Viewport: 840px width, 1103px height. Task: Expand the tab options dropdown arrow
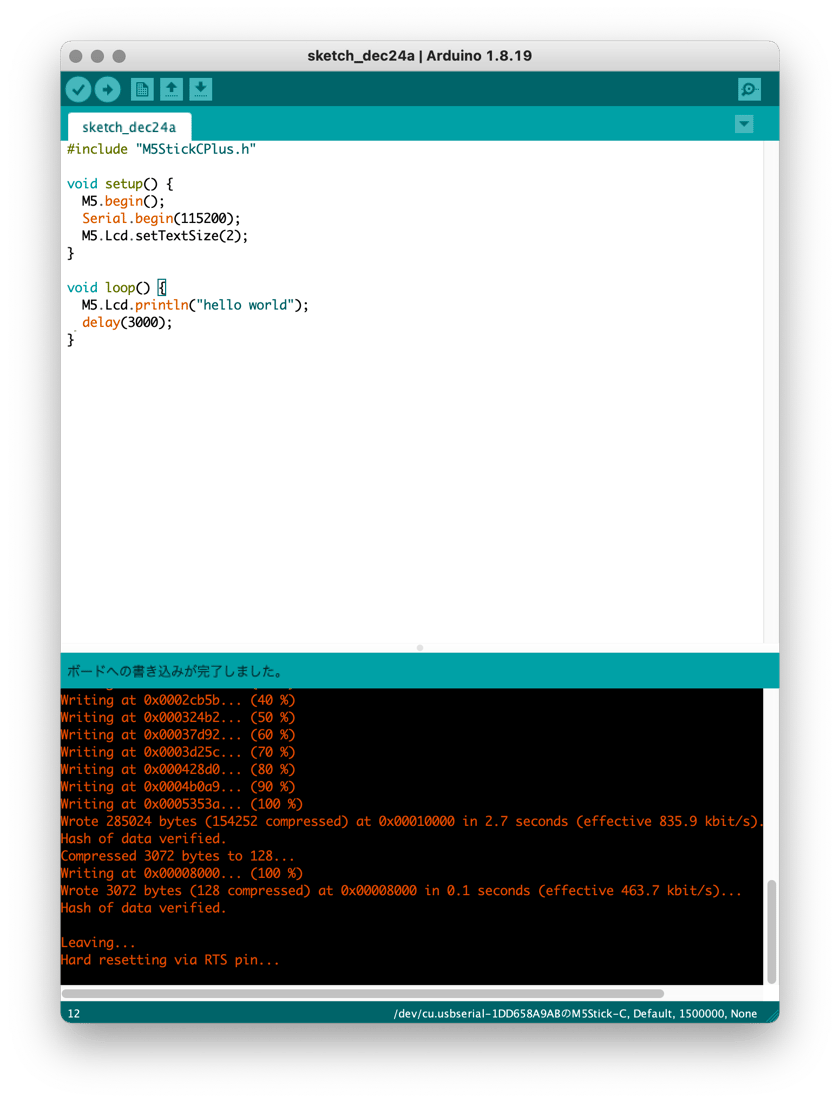[744, 125]
